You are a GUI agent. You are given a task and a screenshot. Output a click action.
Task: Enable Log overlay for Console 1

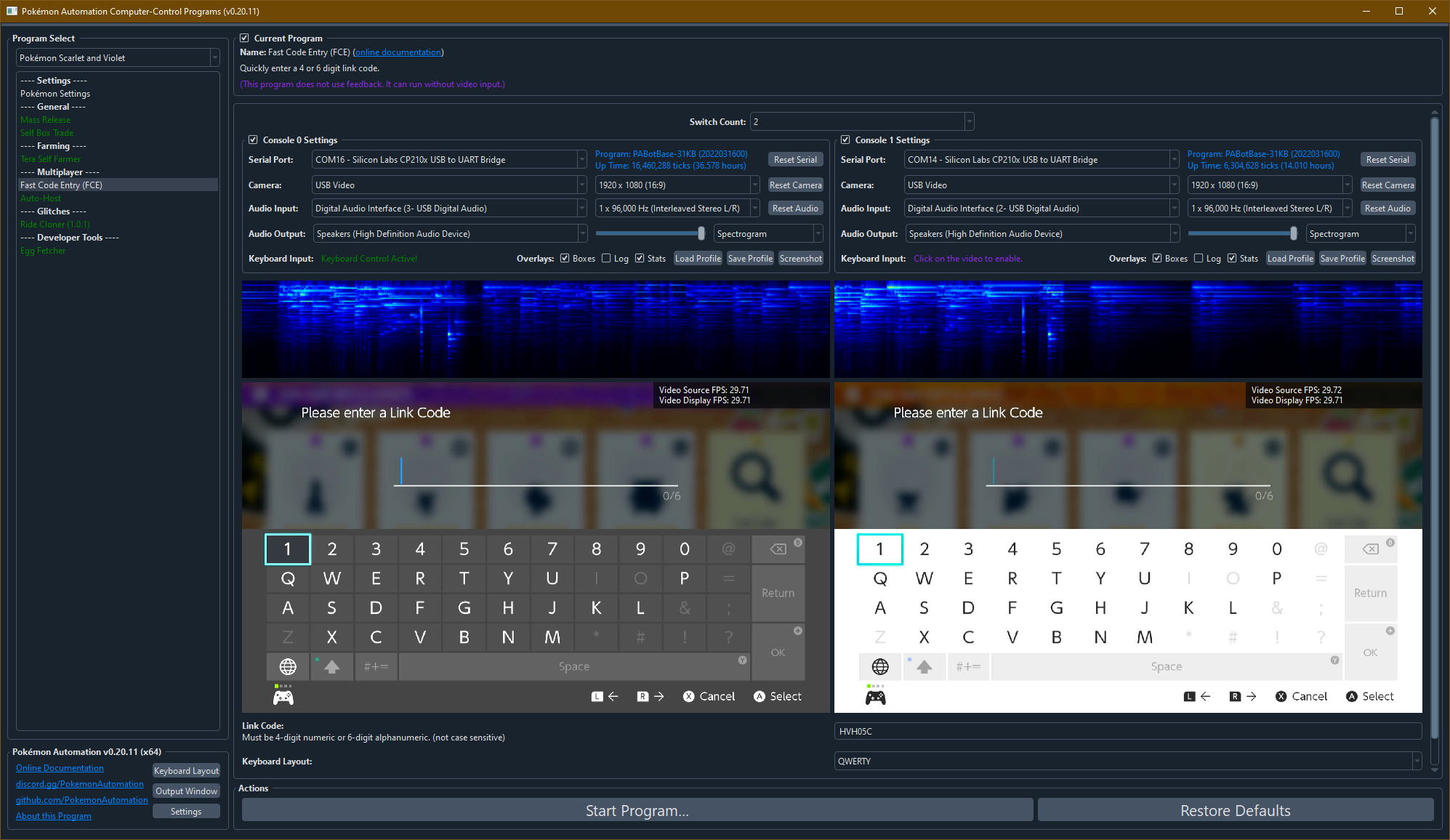click(1199, 258)
